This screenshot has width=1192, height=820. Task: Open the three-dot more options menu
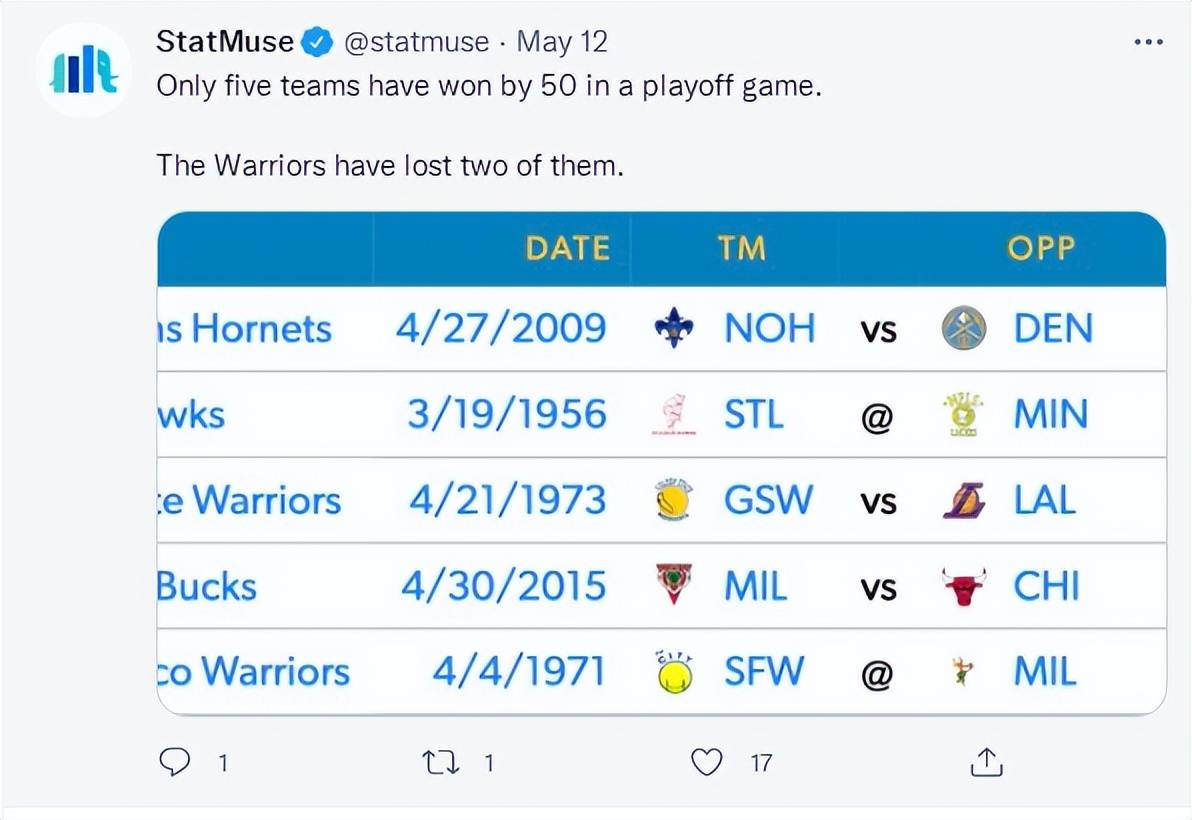(1148, 42)
